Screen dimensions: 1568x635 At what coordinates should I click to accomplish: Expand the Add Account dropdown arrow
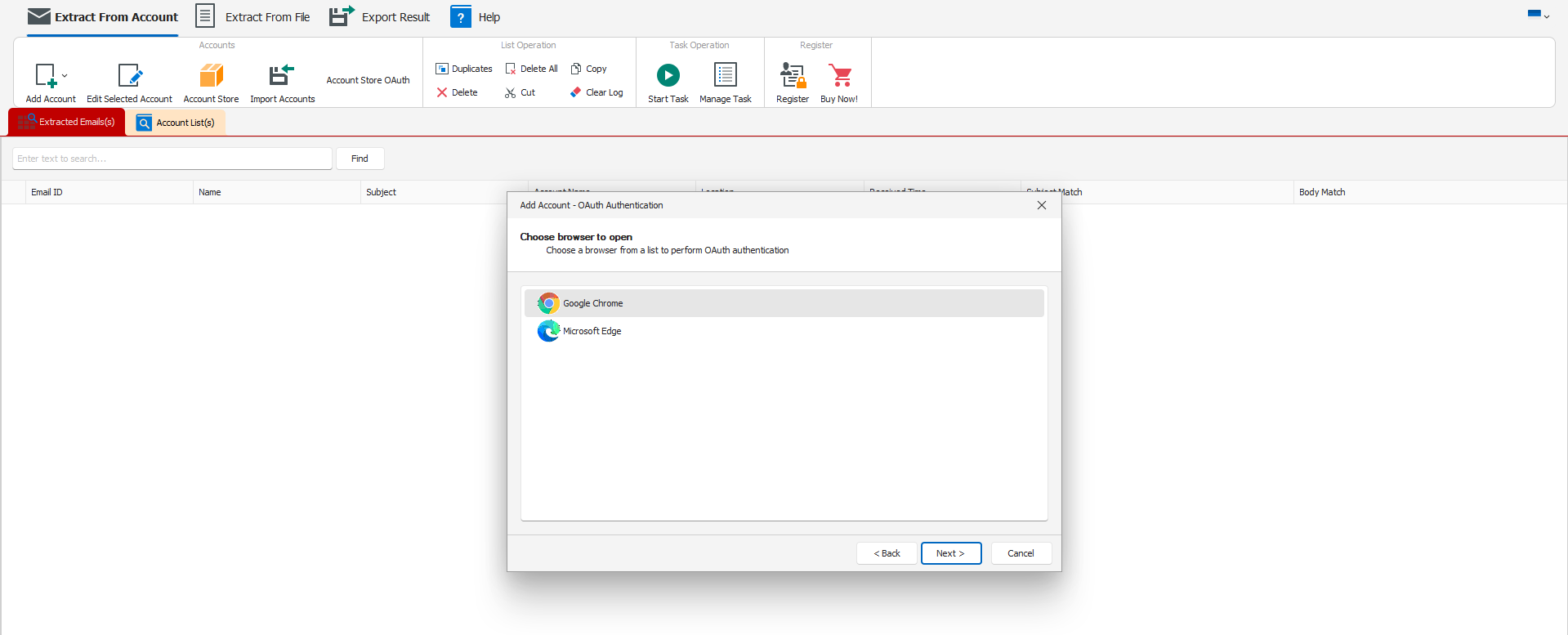click(65, 76)
